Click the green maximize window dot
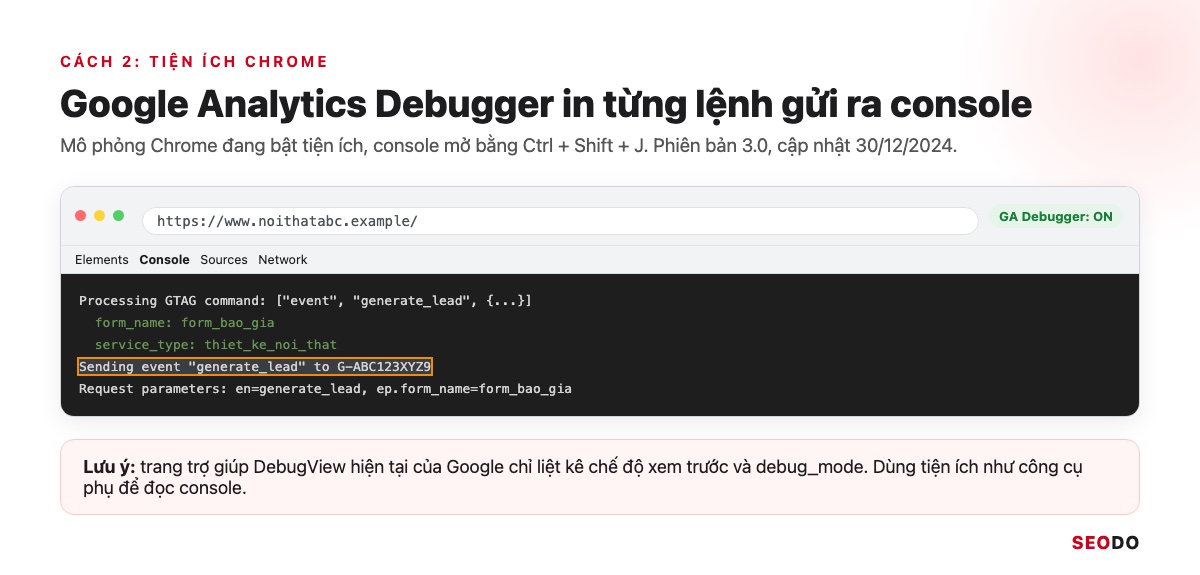Viewport: 1200px width, 575px height. tap(118, 216)
